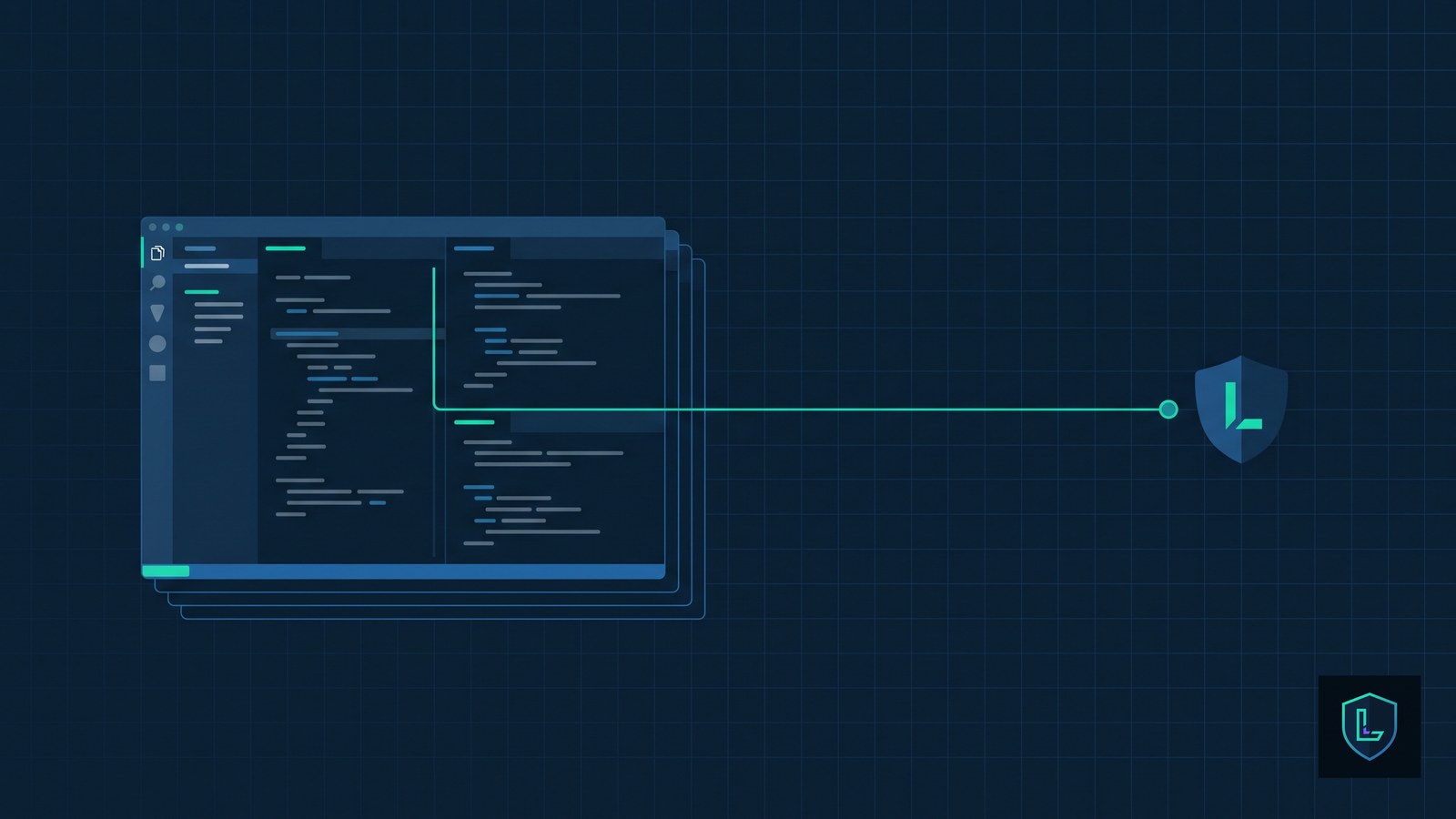Select the highlighted white row in sidebar list

pyautogui.click(x=215, y=266)
